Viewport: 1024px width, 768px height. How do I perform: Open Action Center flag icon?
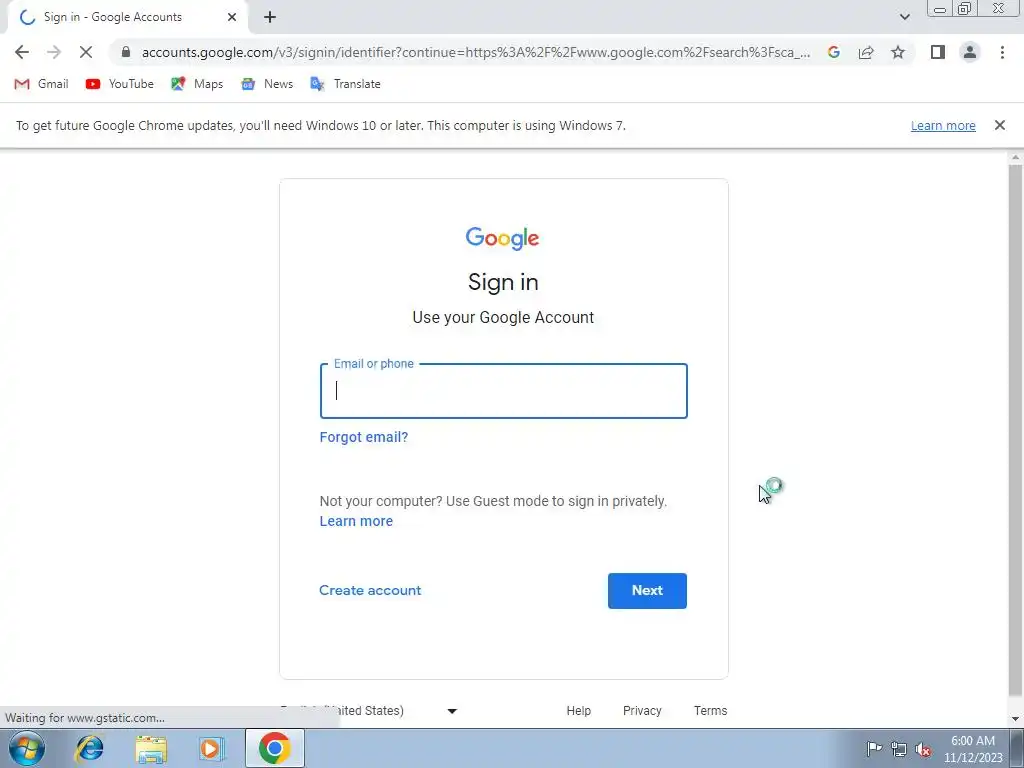pyautogui.click(x=874, y=748)
